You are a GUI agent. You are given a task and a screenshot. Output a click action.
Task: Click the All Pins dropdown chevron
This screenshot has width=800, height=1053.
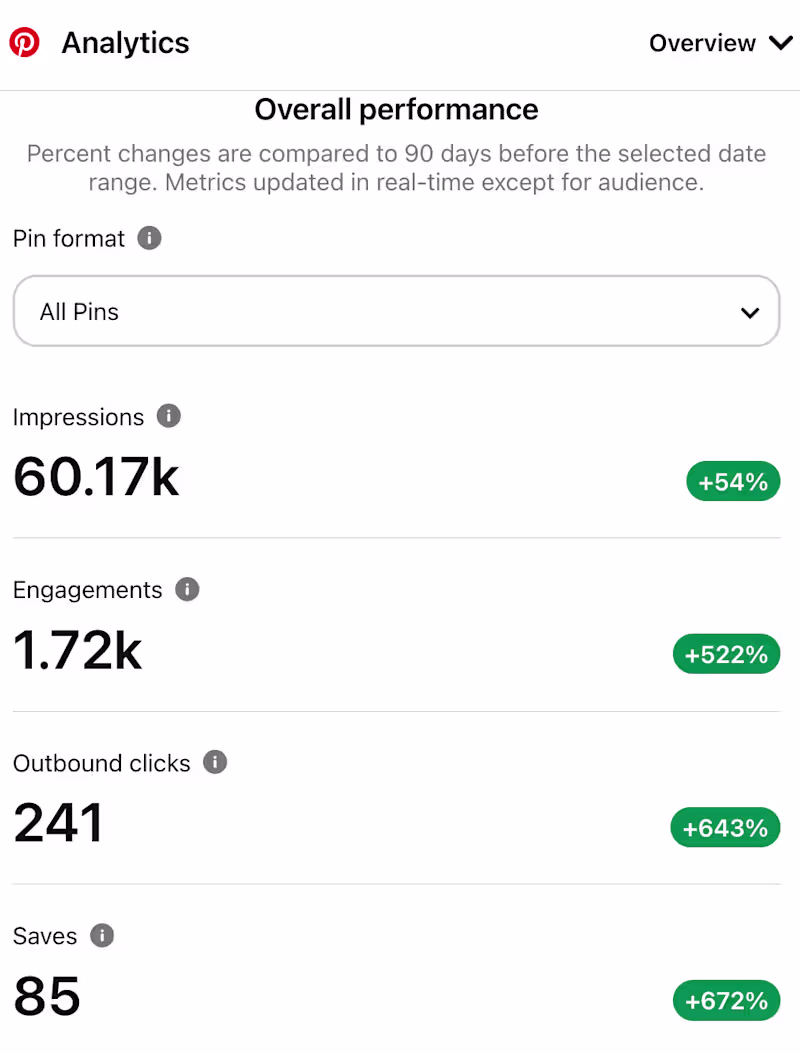coord(750,312)
